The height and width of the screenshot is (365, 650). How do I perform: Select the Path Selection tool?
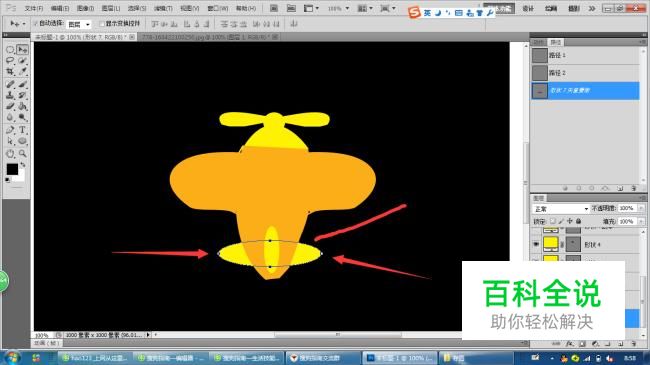coord(10,141)
